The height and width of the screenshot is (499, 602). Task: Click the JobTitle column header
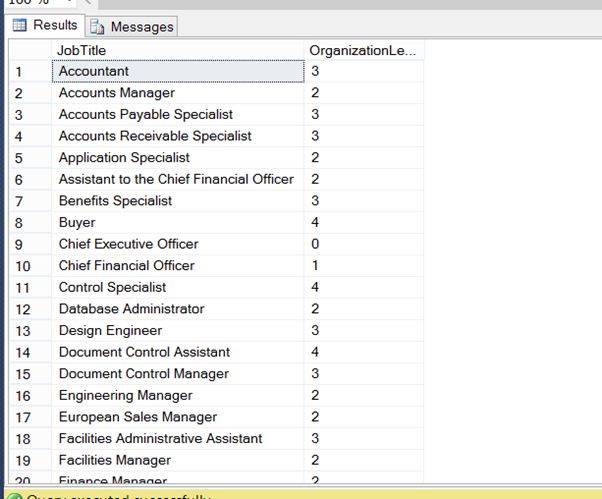click(178, 50)
